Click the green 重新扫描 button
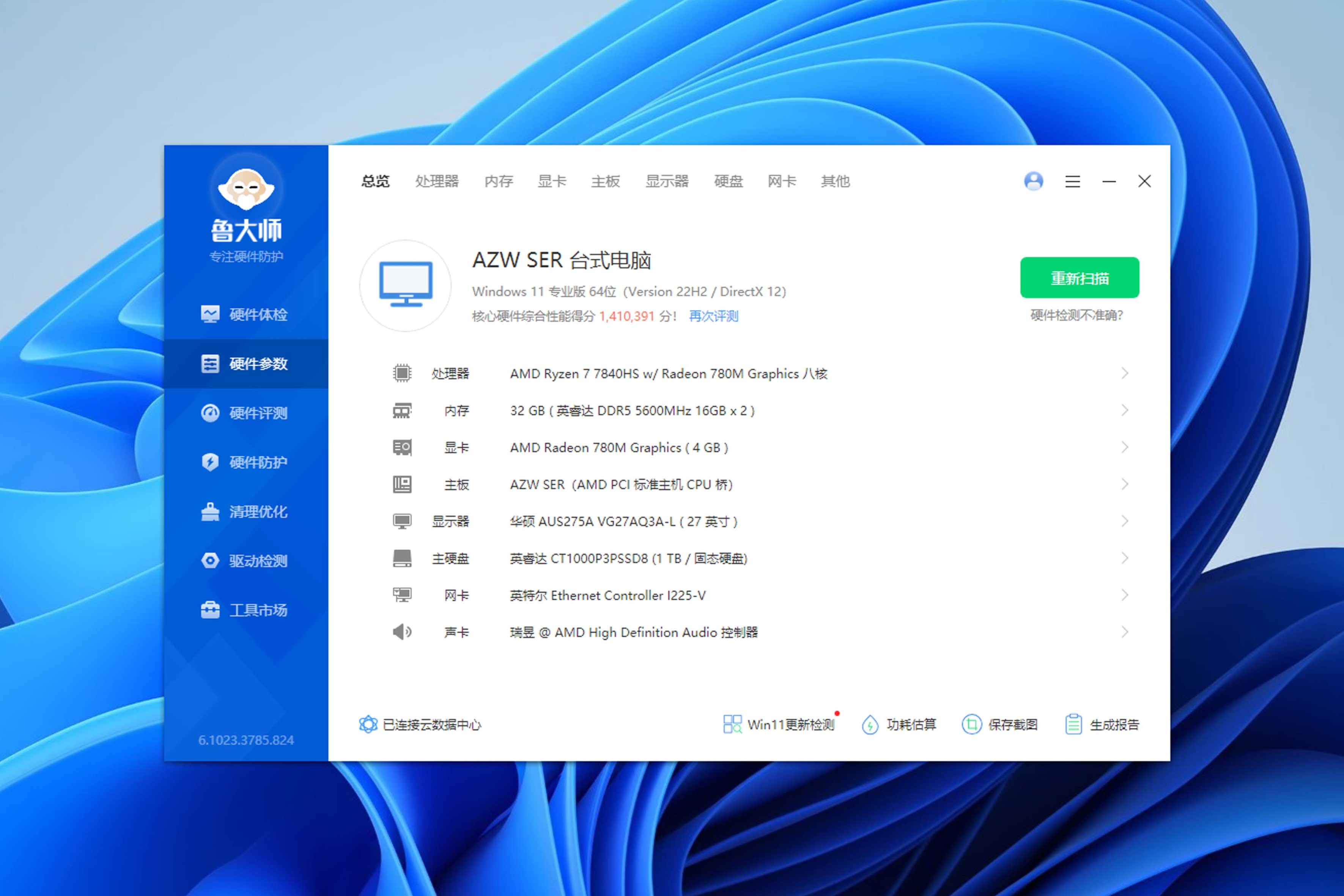This screenshot has height=896, width=1344. 1080,278
